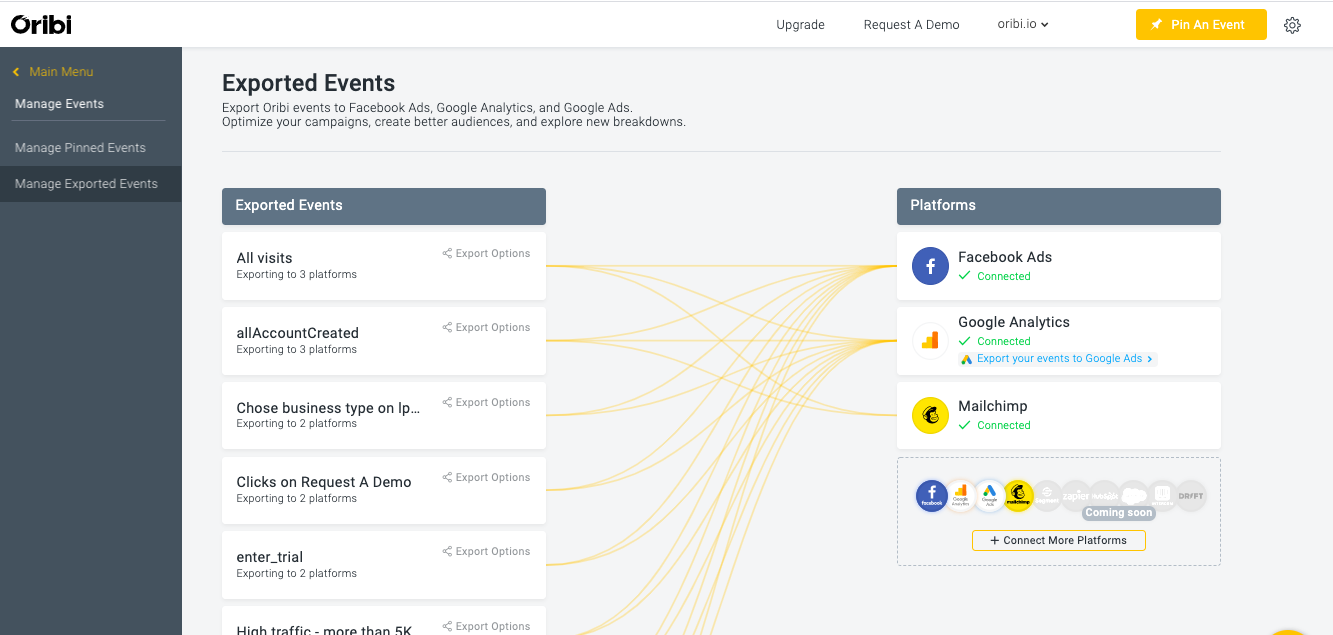Click Upgrade in the top navigation
Image resolution: width=1333 pixels, height=635 pixels.
pyautogui.click(x=800, y=25)
